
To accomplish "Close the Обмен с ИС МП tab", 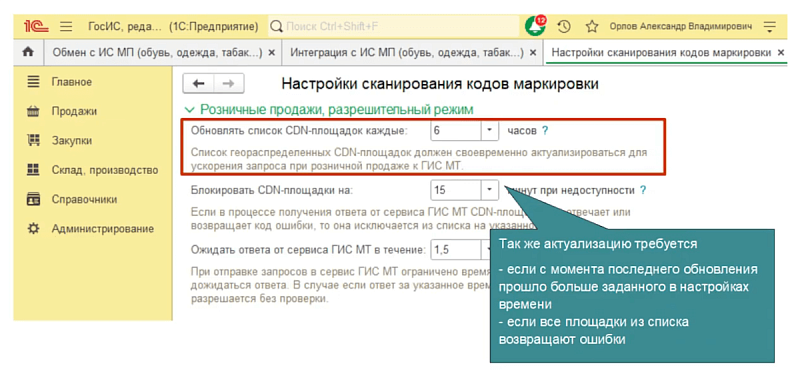I will tap(271, 52).
